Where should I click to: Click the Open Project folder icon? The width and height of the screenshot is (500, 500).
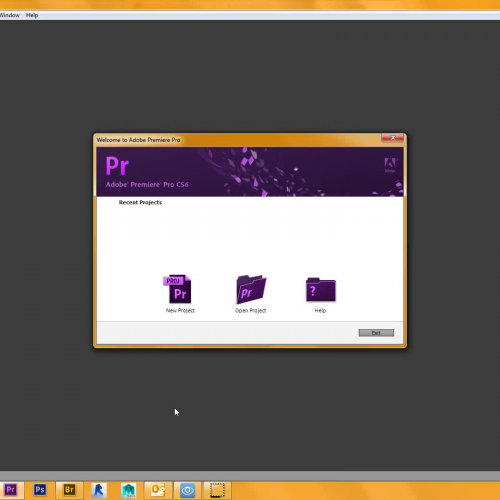[251, 289]
